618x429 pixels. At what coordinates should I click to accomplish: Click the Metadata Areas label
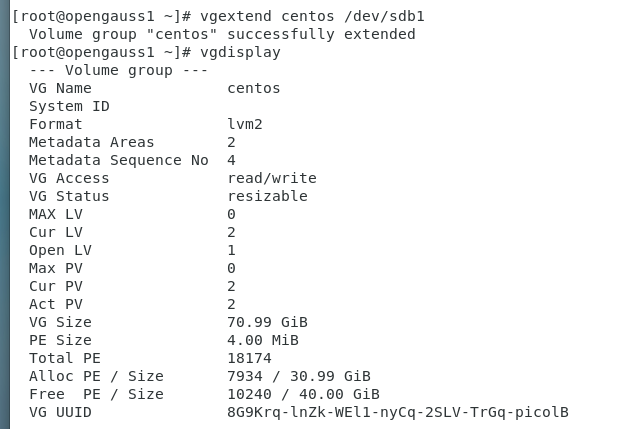[92, 142]
